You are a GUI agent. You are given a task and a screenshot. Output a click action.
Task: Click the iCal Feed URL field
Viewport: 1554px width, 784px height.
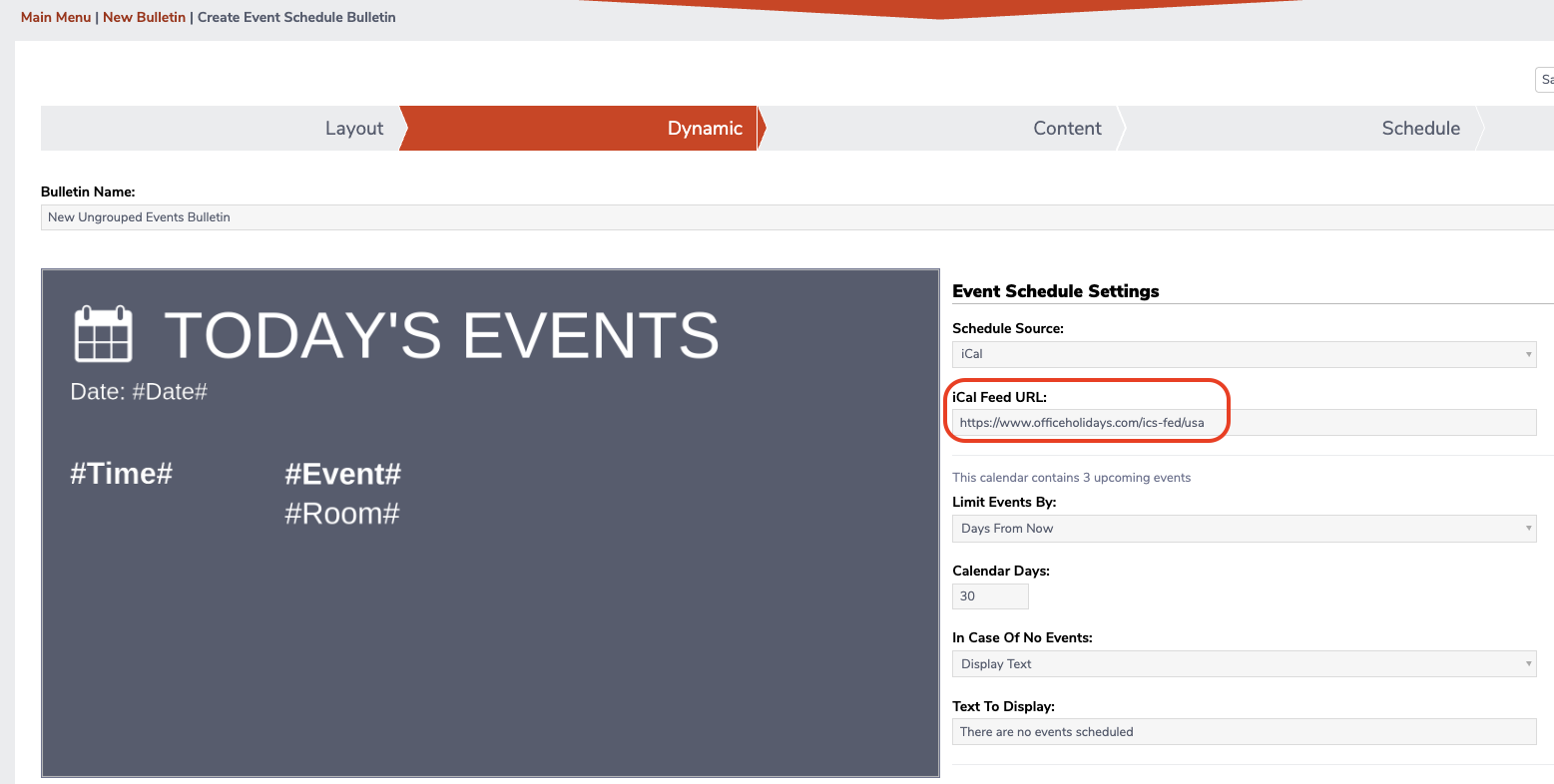(1244, 423)
